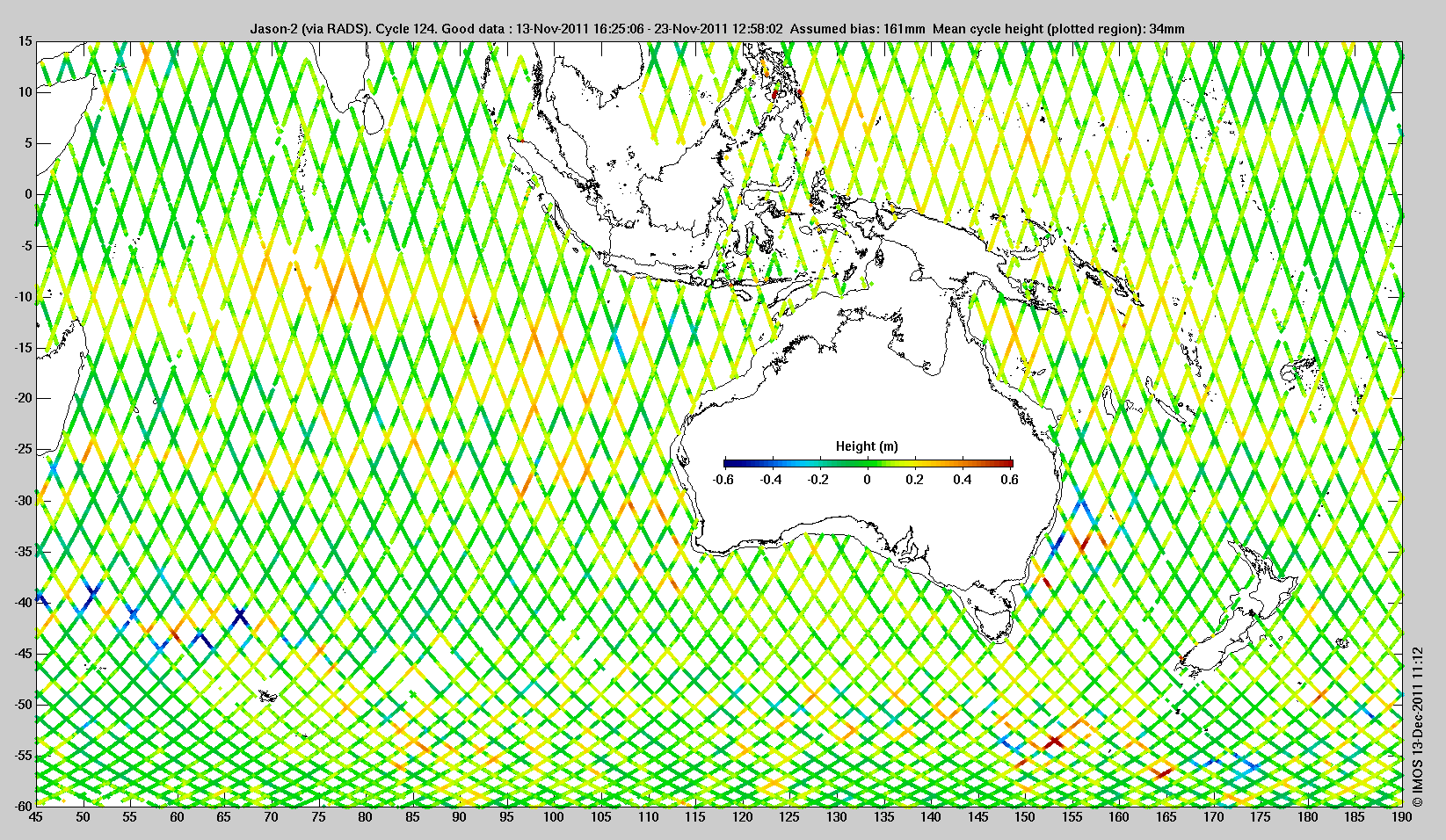Click the "180" longitude label on the bottom axis
The width and height of the screenshot is (1446, 840).
point(1306,817)
